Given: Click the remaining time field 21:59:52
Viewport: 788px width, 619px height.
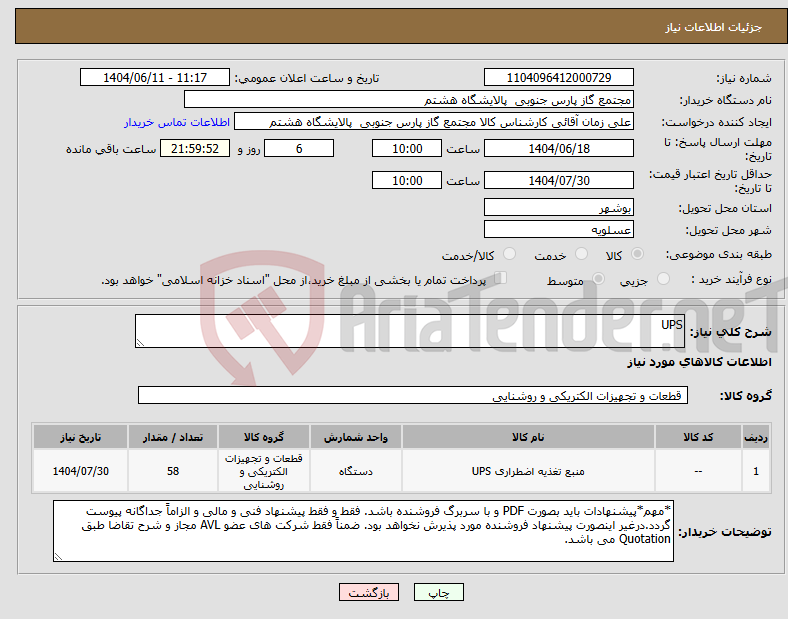Looking at the screenshot, I should (x=195, y=148).
